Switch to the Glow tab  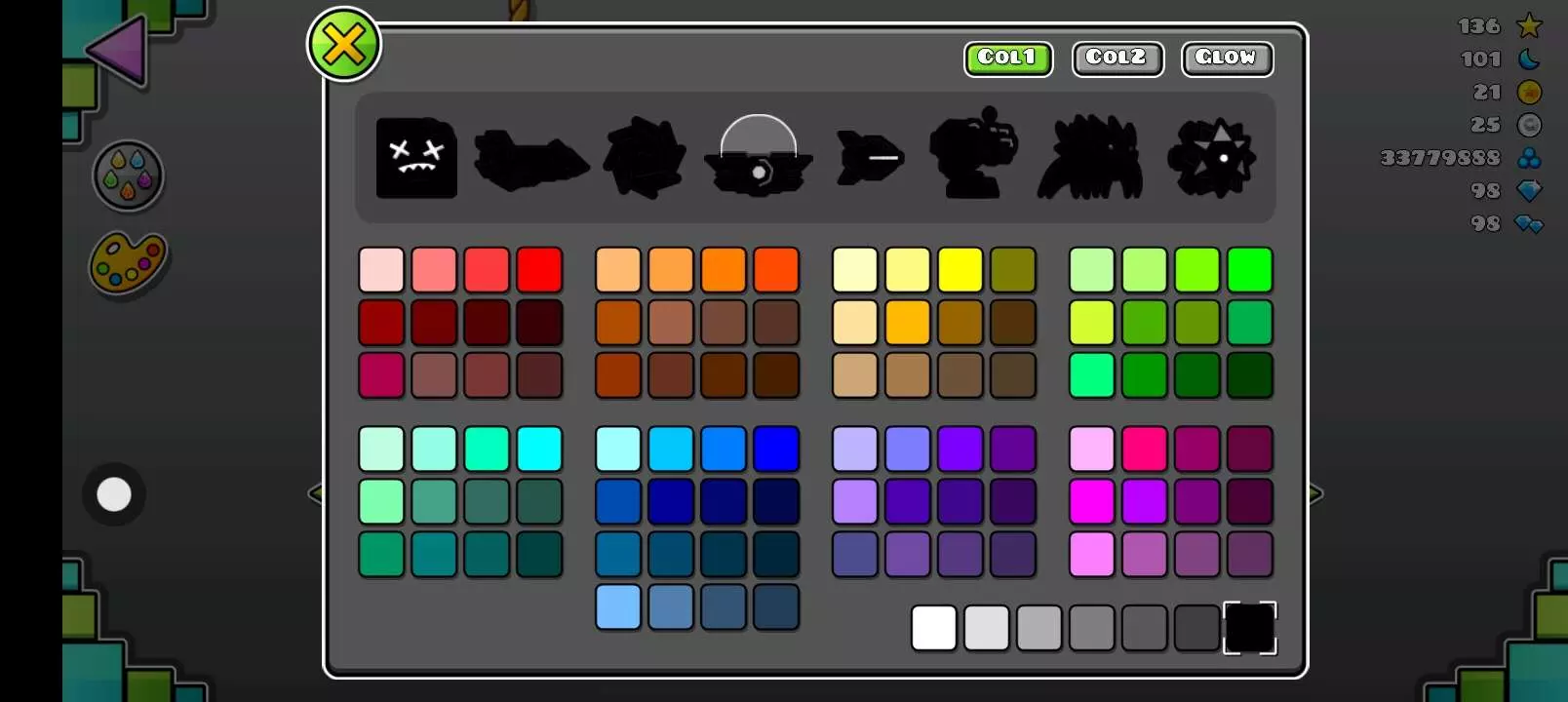pyautogui.click(x=1227, y=58)
